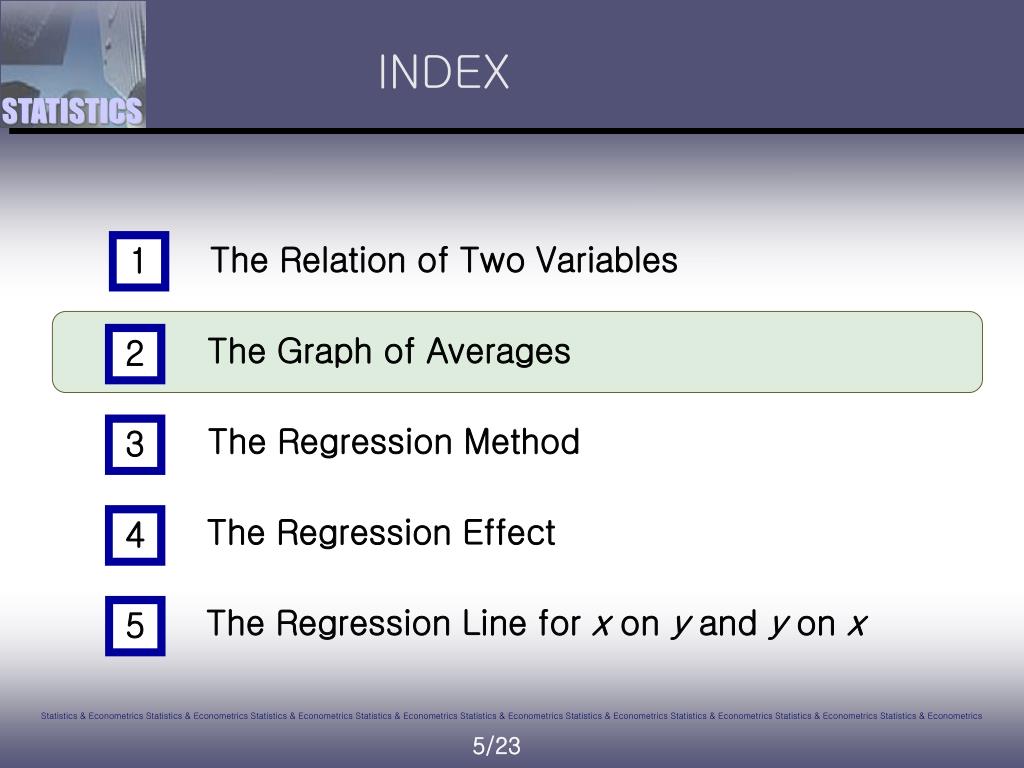Open "The Regression Line for" entry text
The width and height of the screenshot is (1024, 768).
point(393,624)
